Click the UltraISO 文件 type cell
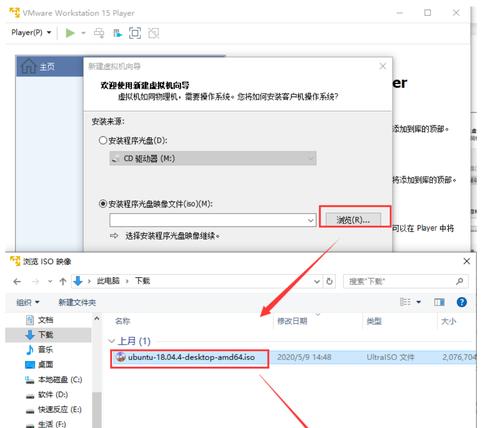This screenshot has height=428, width=500. tap(390, 357)
